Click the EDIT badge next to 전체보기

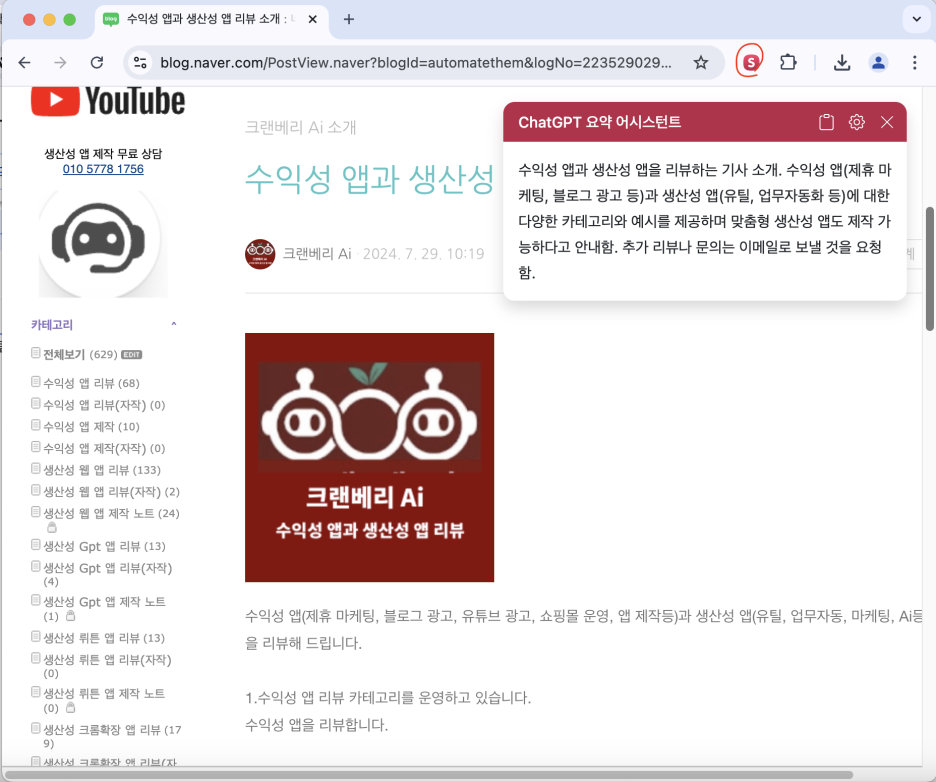coord(131,355)
